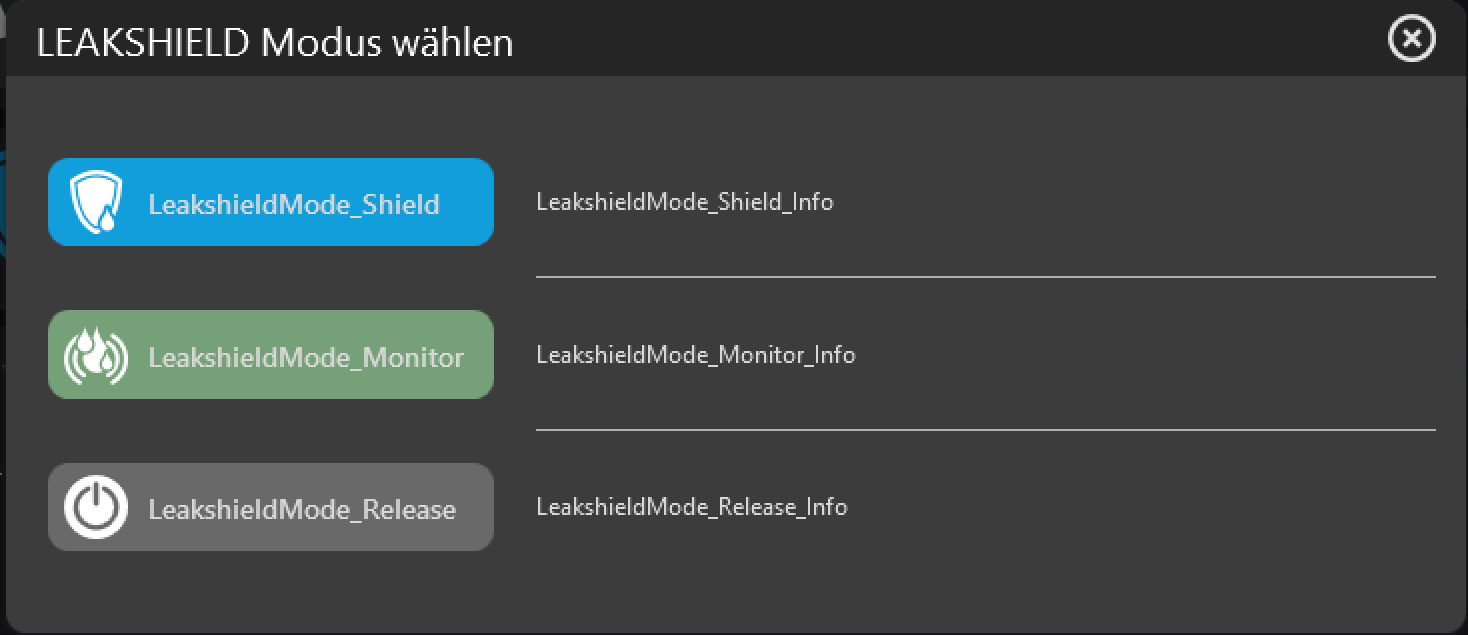Click the LeakshieldMode_Monitor_Info description text
The image size is (1468, 636).
(696, 355)
